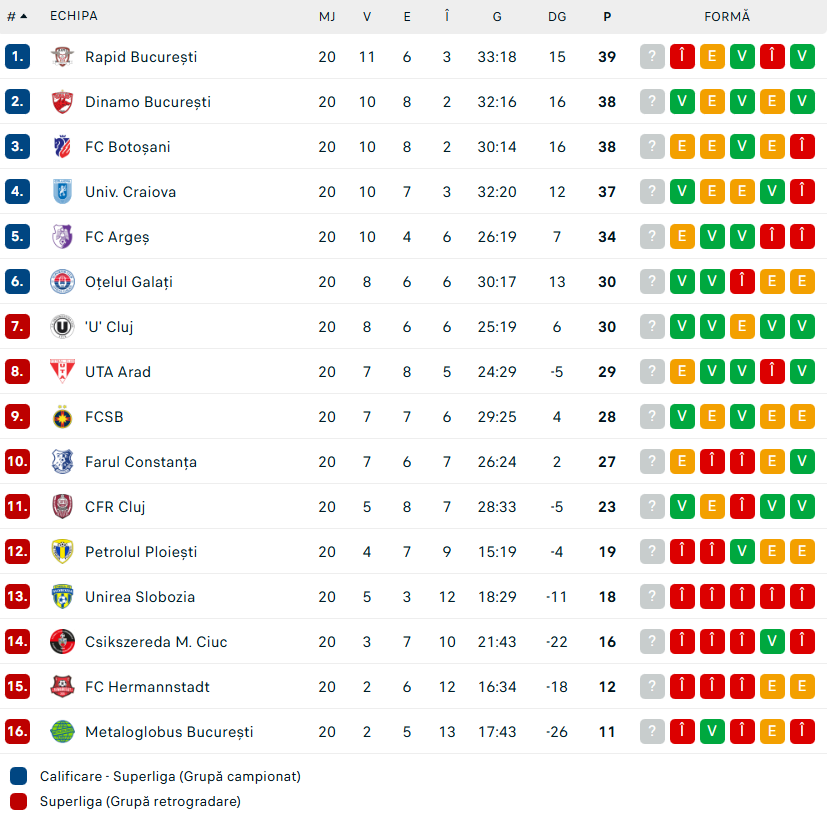Click the Metaloglobus București club logo
This screenshot has width=829, height=824.
tap(62, 732)
